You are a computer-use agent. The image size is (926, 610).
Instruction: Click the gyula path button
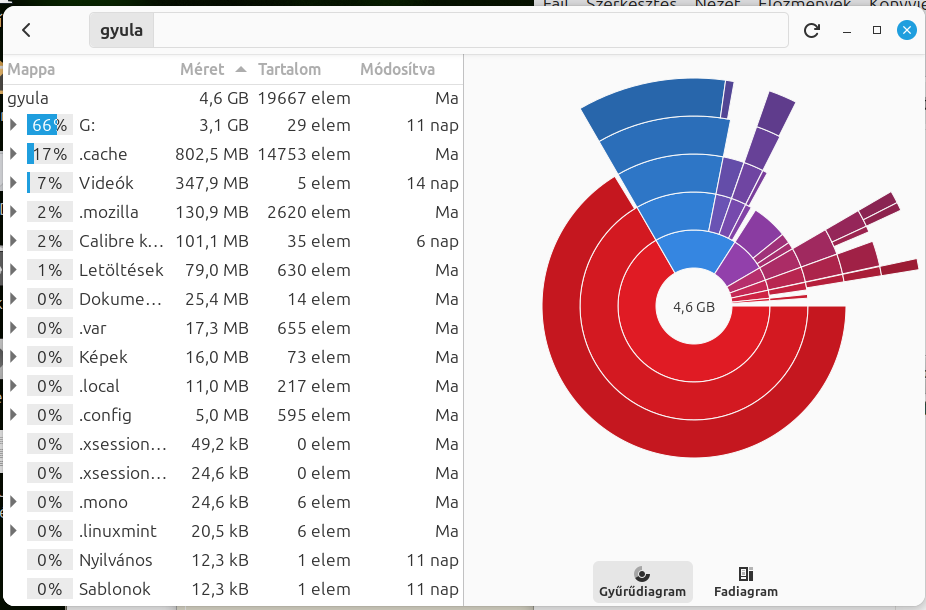point(121,30)
